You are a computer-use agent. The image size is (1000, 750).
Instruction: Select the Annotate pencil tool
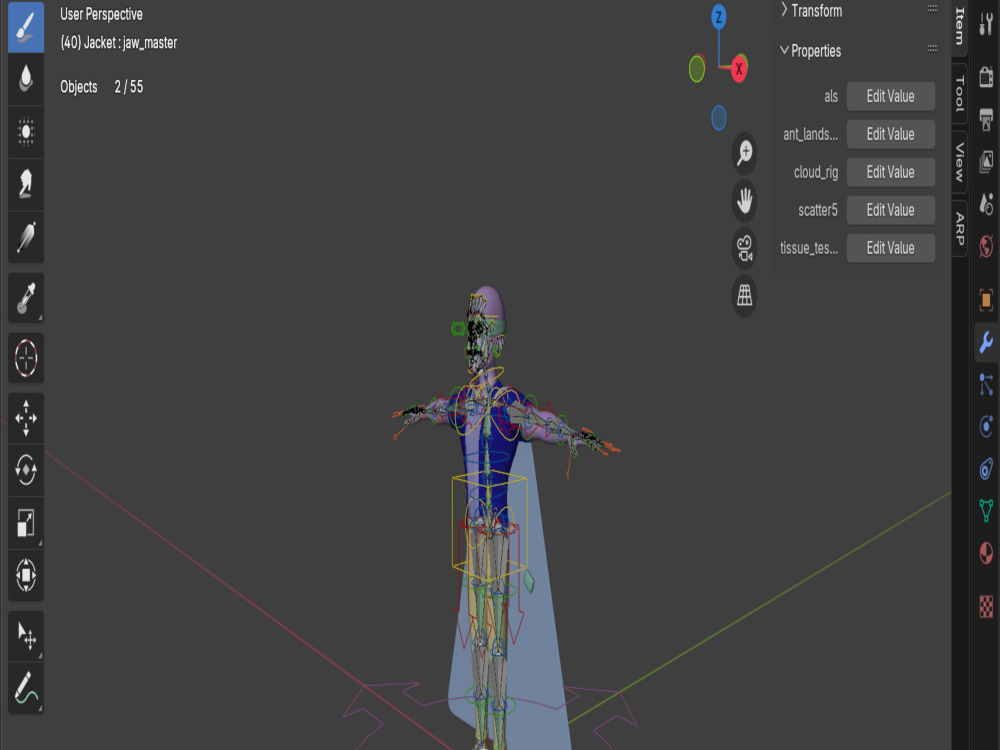click(26, 688)
